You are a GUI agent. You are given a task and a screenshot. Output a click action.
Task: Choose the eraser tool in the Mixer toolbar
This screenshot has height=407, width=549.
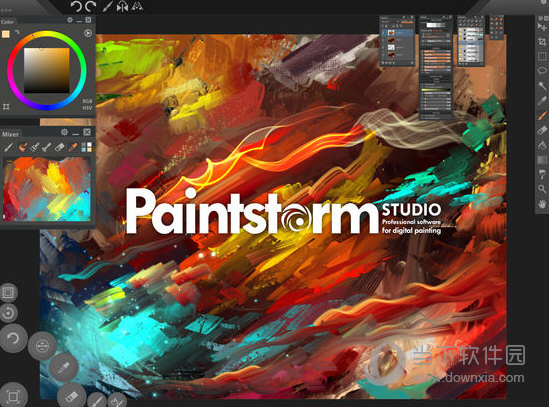click(x=60, y=147)
